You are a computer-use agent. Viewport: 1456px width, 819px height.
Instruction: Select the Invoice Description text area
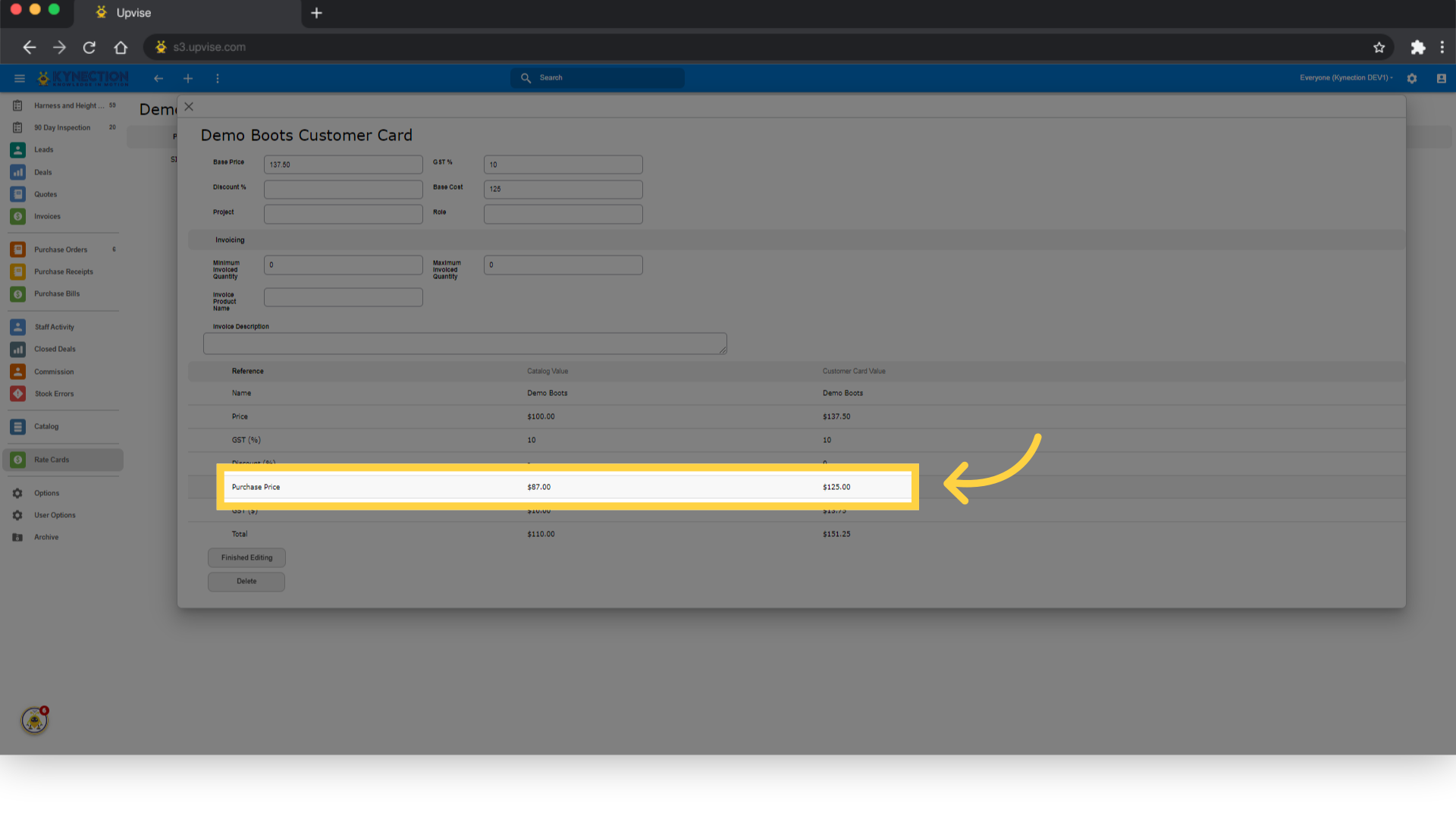(465, 344)
